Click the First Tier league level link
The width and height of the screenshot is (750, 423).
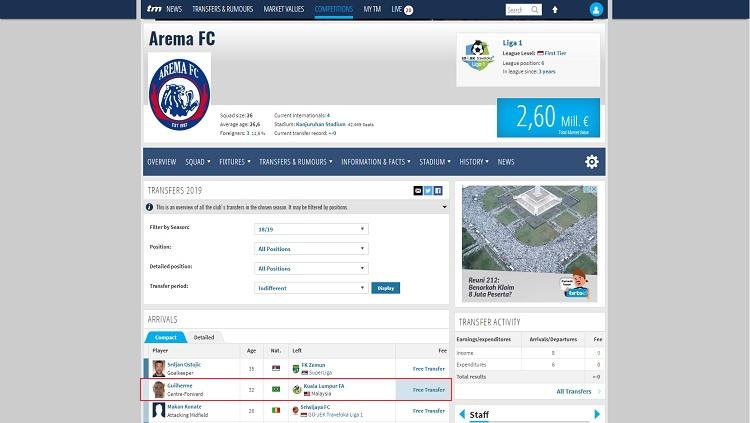pyautogui.click(x=555, y=53)
